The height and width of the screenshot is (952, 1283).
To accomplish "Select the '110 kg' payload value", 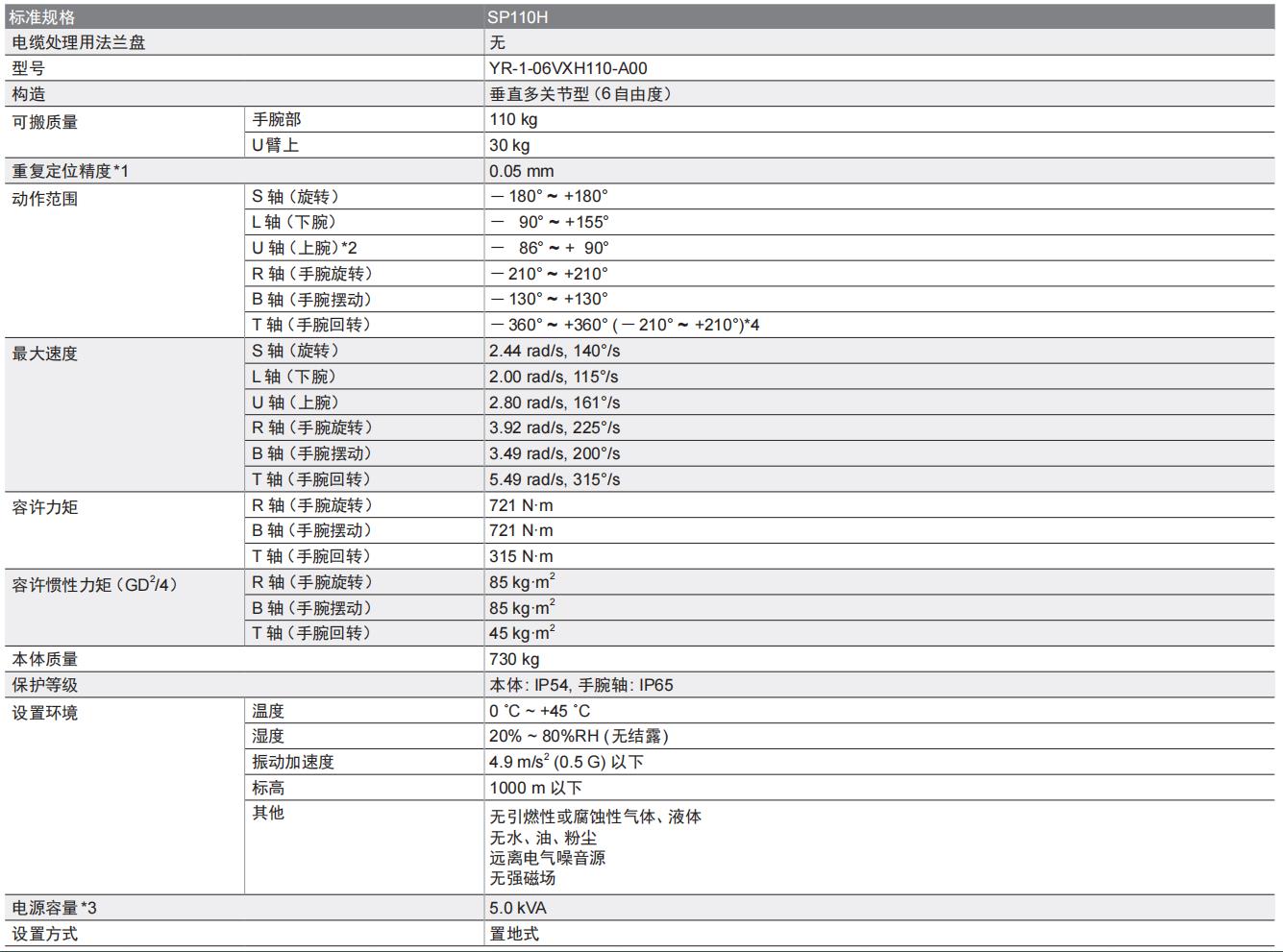I will pyautogui.click(x=513, y=119).
